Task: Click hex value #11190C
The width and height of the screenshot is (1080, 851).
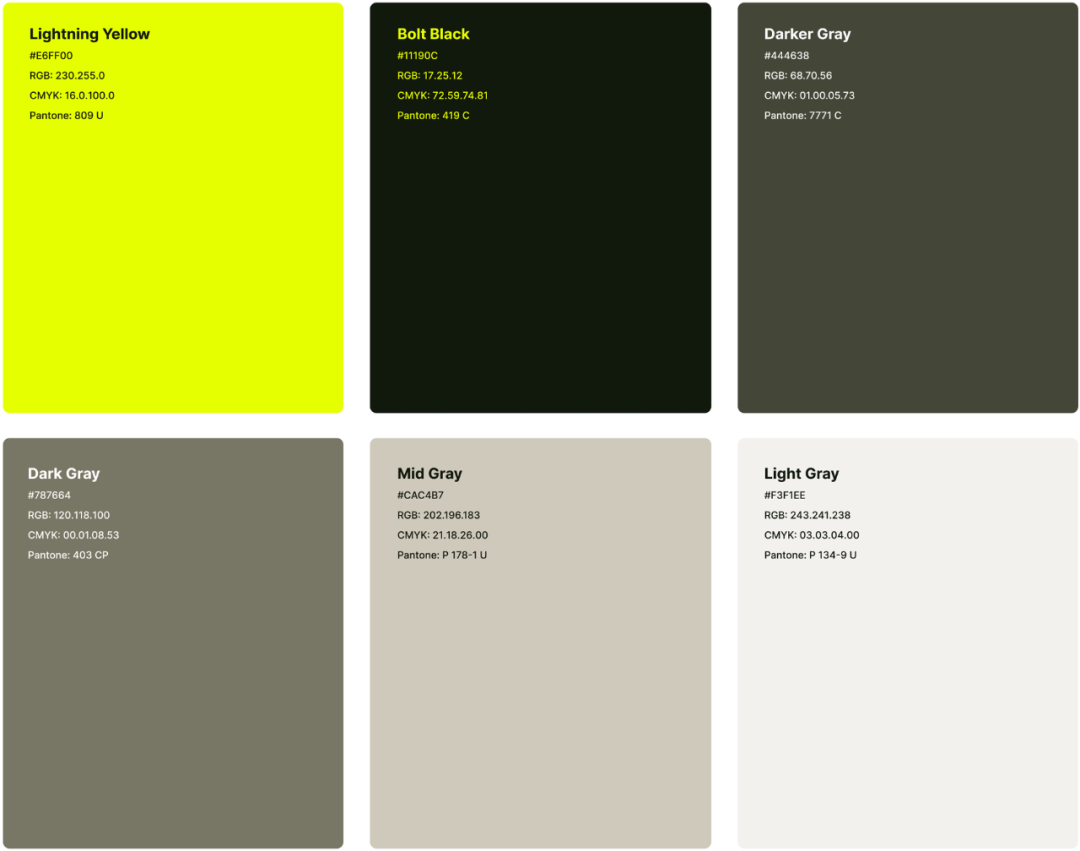Action: click(x=417, y=56)
